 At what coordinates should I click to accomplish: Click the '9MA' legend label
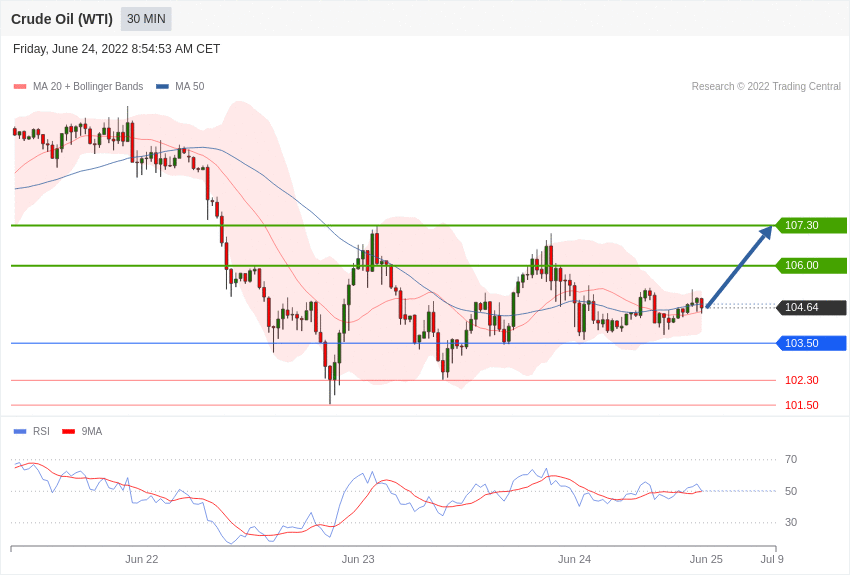pyautogui.click(x=92, y=431)
